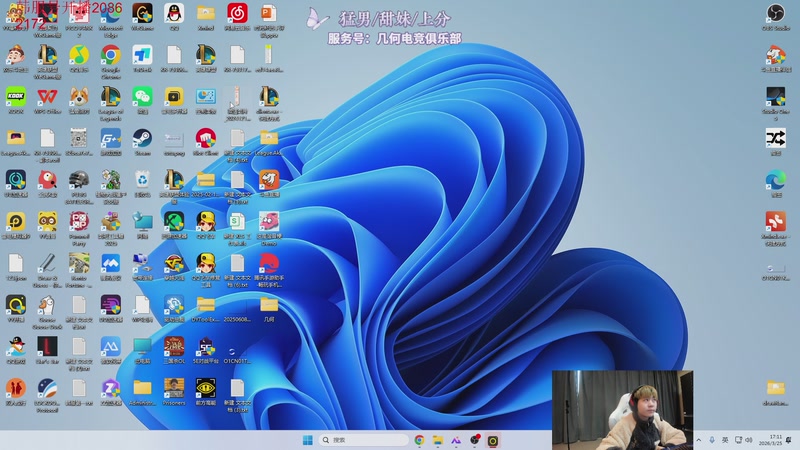
Task: Open the Prisoners game icon
Action: (174, 388)
